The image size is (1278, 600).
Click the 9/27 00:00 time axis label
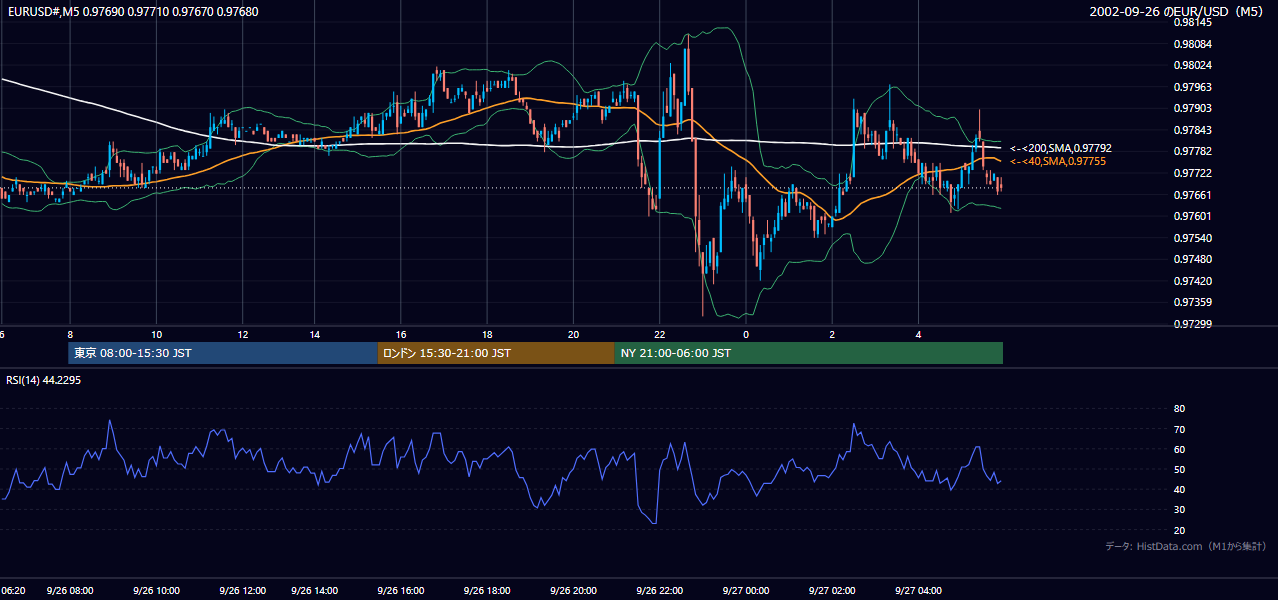point(746,591)
